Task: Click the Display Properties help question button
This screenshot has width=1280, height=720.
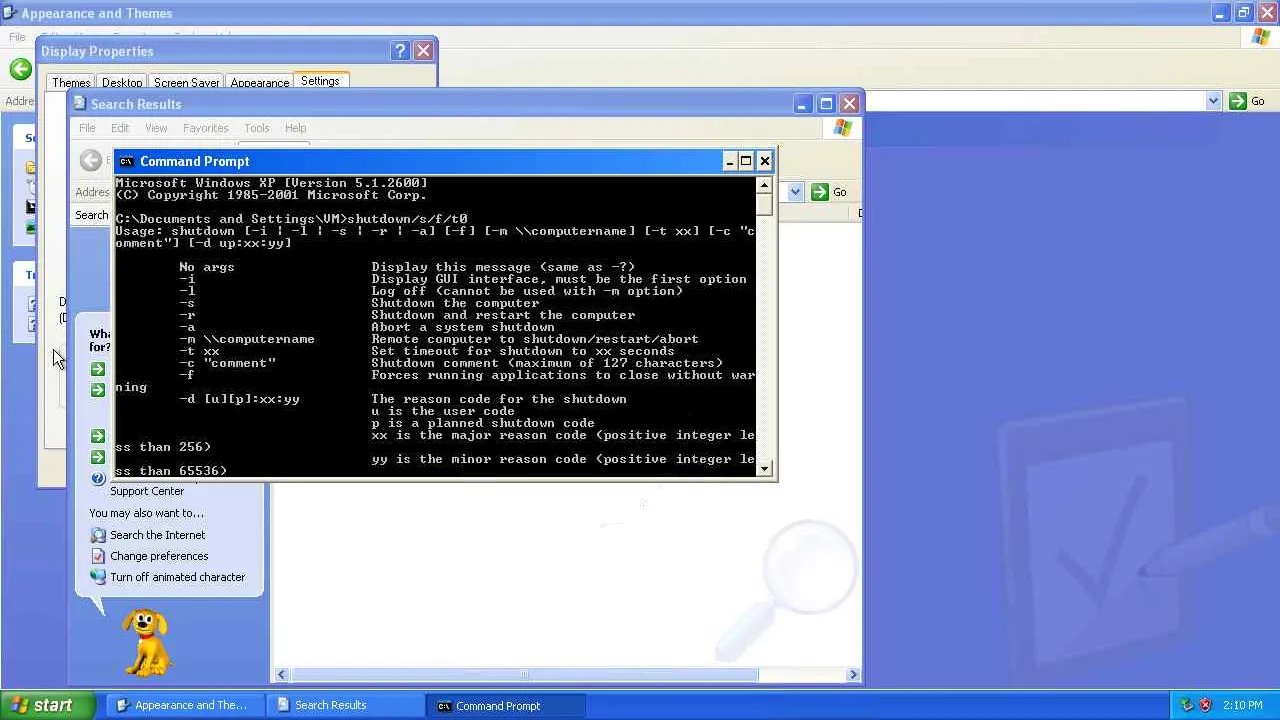Action: click(x=400, y=51)
